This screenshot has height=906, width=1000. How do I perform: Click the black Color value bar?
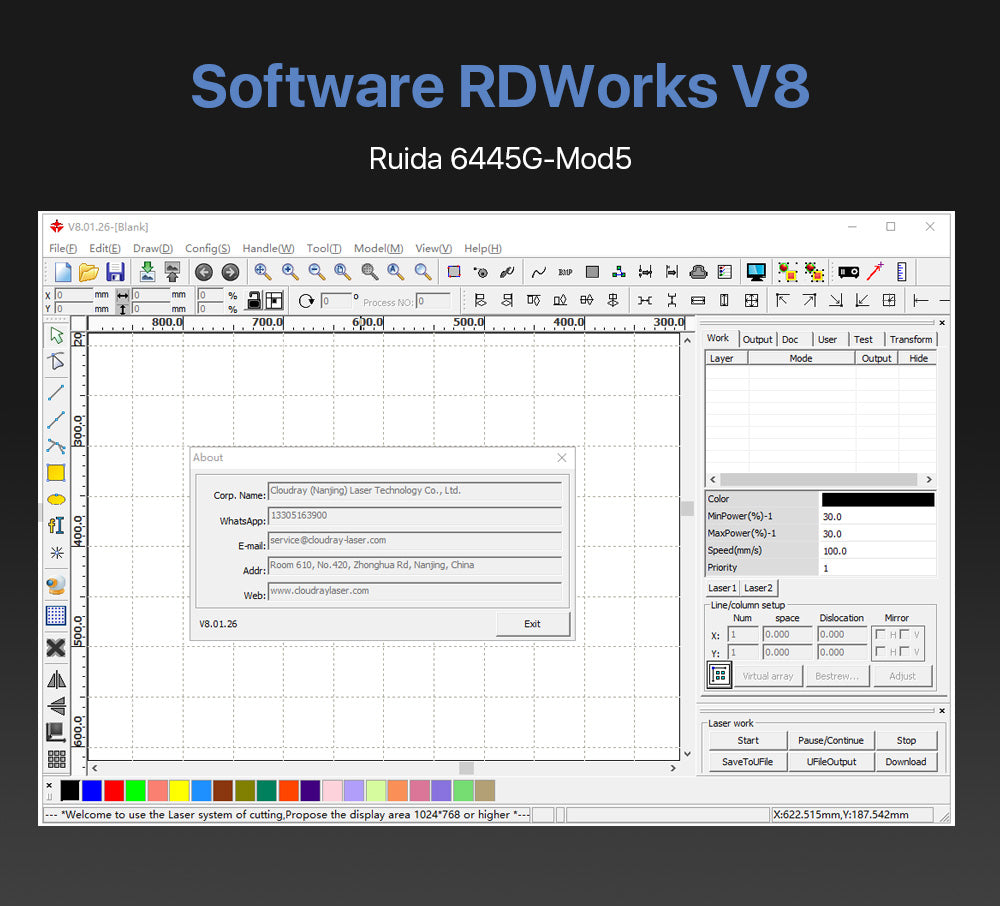(878, 499)
